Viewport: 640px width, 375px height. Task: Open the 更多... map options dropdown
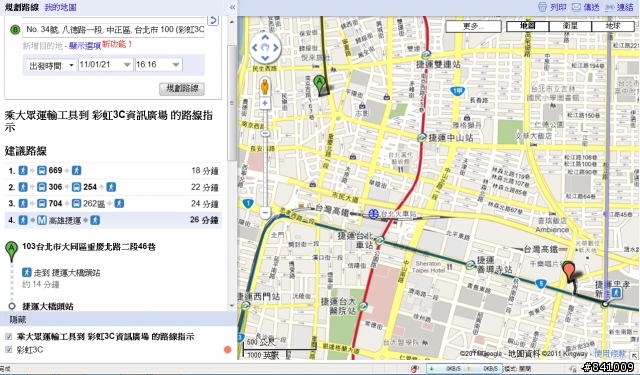473,26
